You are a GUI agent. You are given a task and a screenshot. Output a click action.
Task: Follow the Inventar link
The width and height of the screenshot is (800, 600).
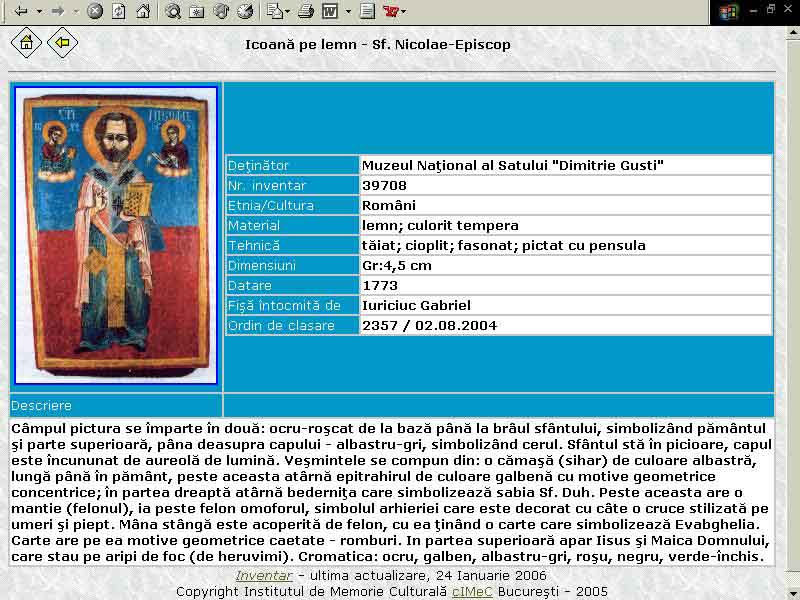pyautogui.click(x=264, y=576)
